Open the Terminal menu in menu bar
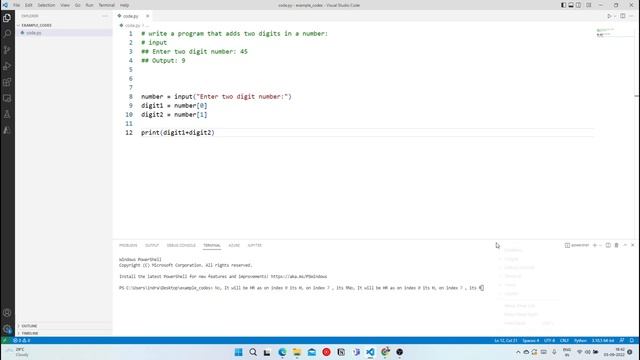Screen dimensions: 640x360 (x=107, y=5)
